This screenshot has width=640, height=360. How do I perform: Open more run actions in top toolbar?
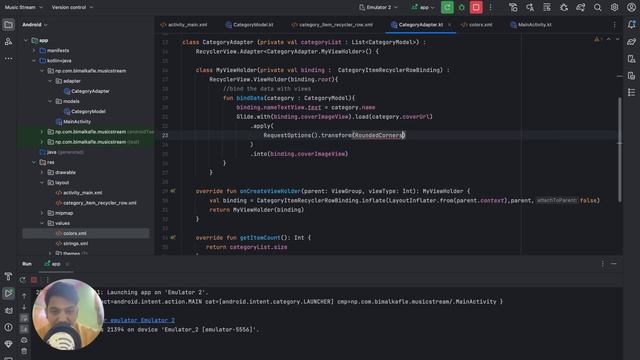coord(491,7)
